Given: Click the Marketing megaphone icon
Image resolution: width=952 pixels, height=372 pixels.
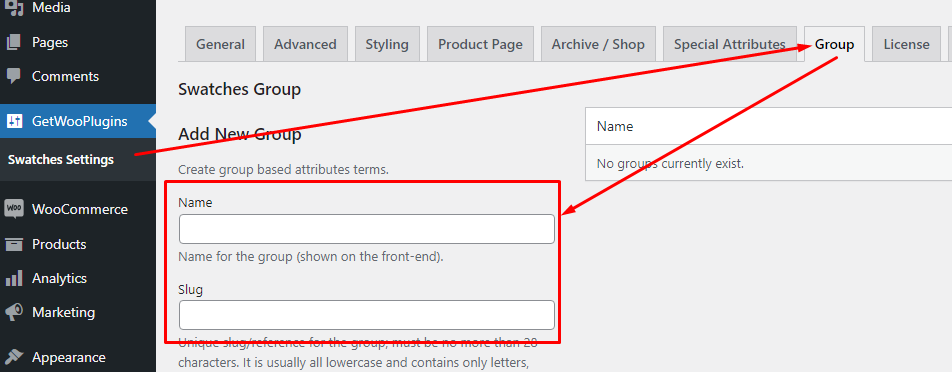Looking at the screenshot, I should 14,313.
